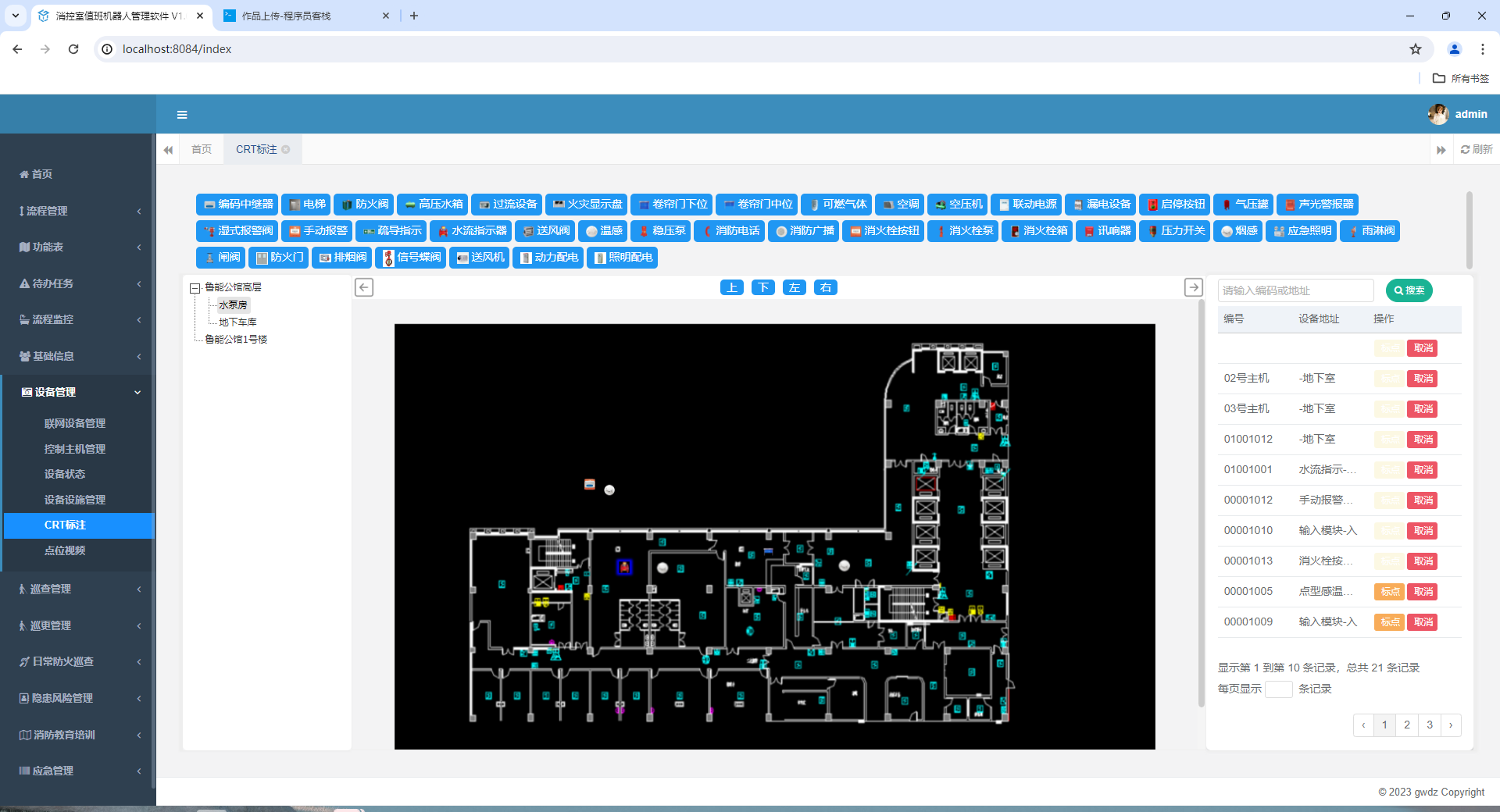Click the 搜索 search button

point(1409,290)
